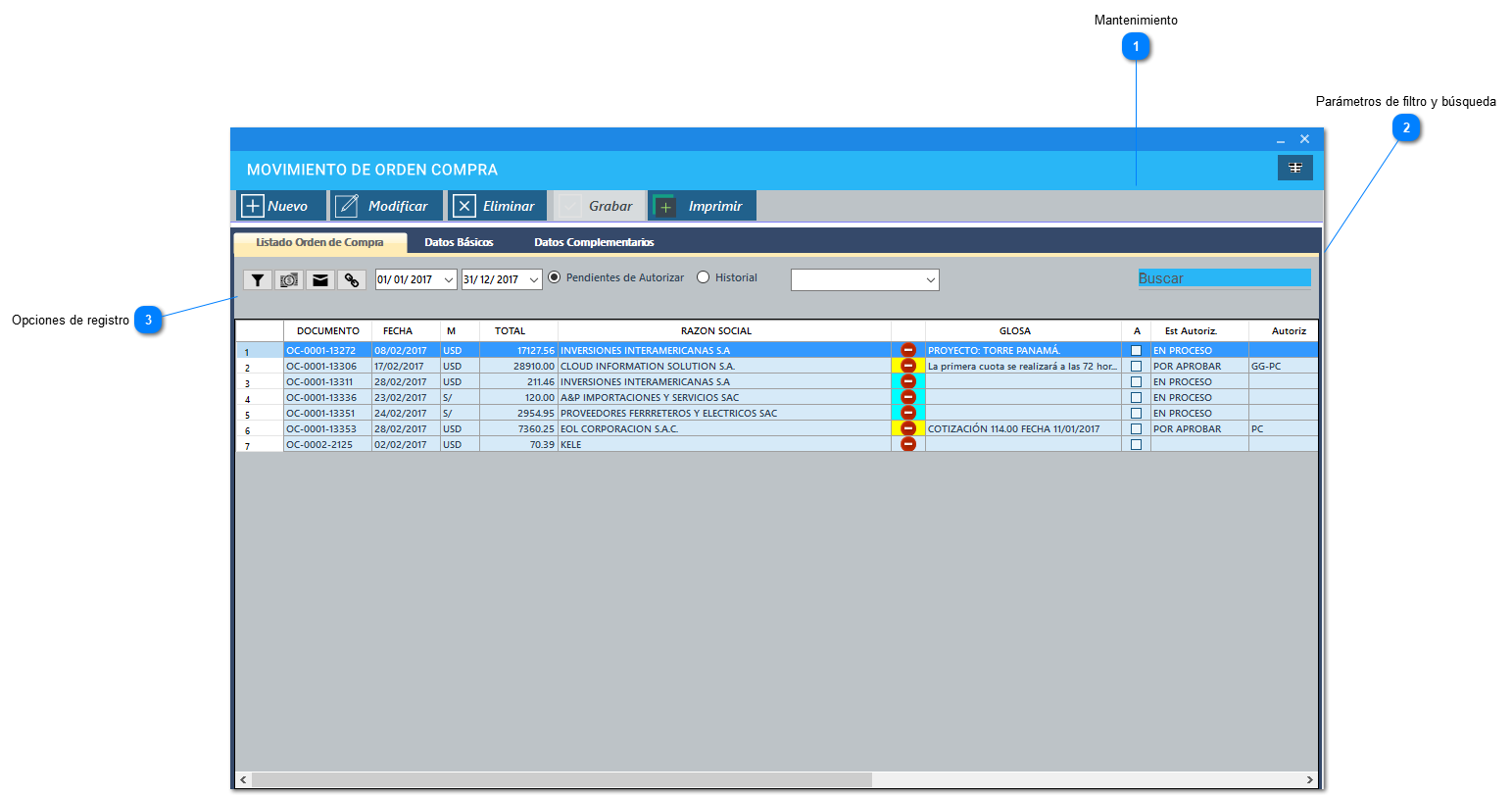Viewport: 1512px width, 798px height.
Task: Select the Historial radio button
Action: [x=703, y=277]
